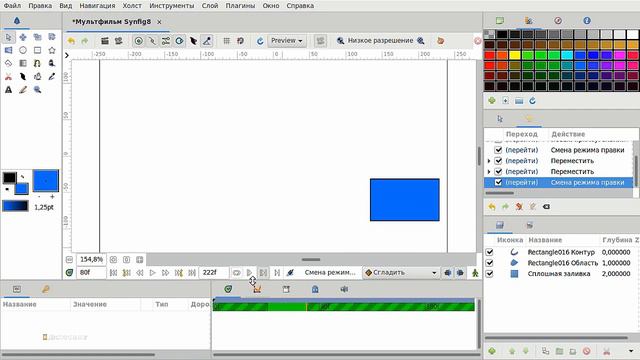Toggle position handles display icon

click(139, 41)
